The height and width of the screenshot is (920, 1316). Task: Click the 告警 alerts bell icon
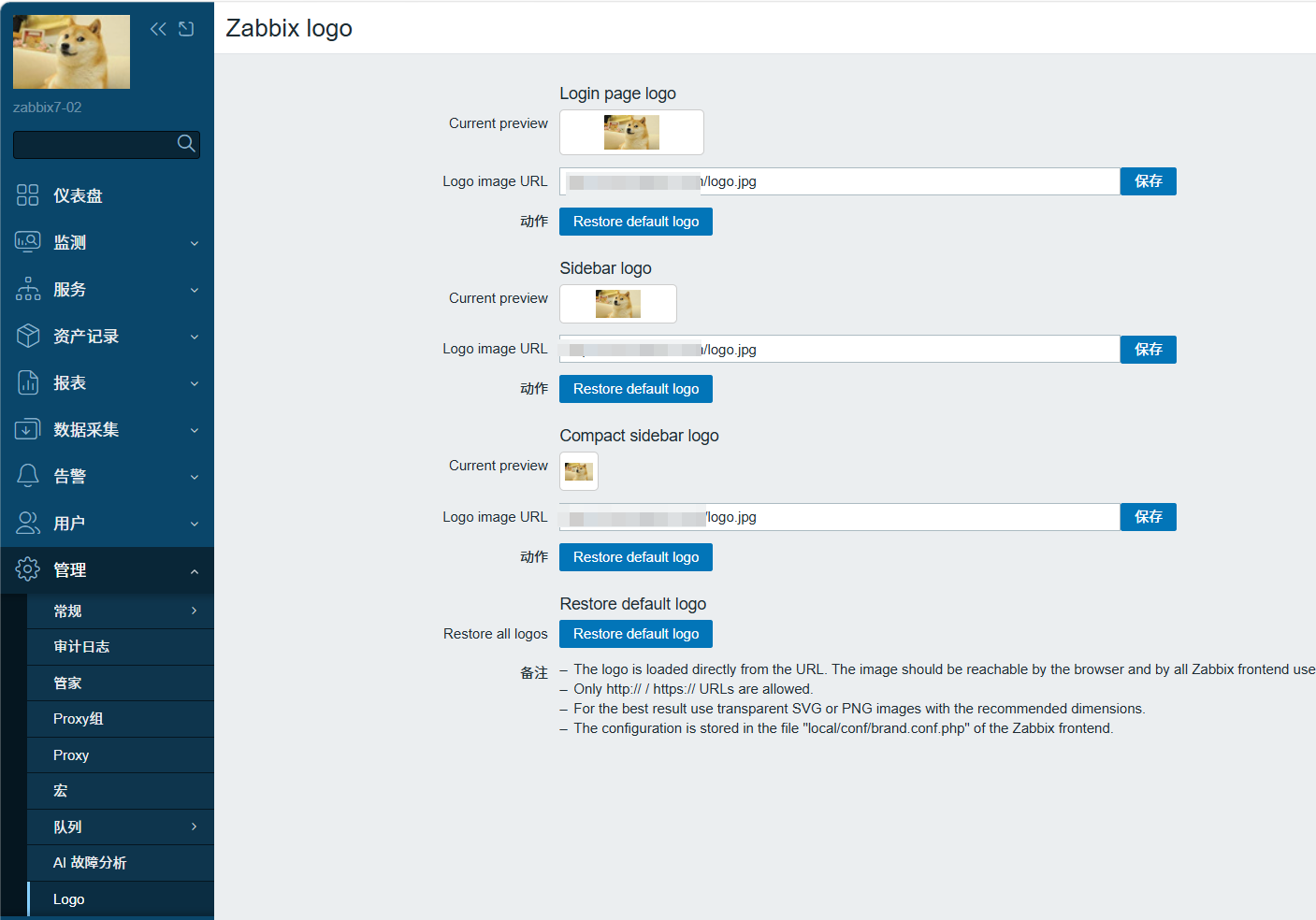tap(28, 475)
